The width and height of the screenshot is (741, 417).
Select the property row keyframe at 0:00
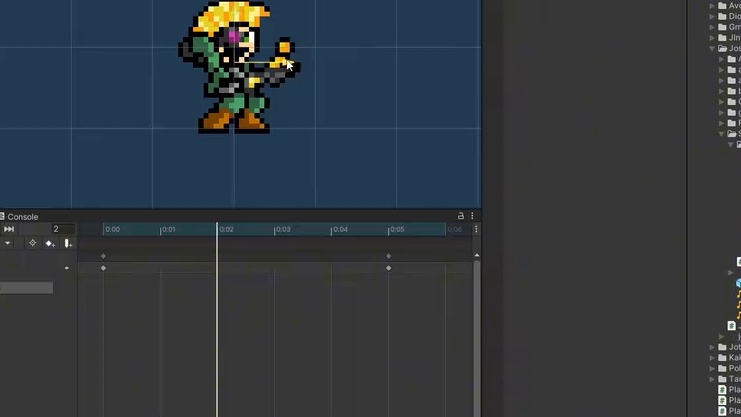click(103, 268)
